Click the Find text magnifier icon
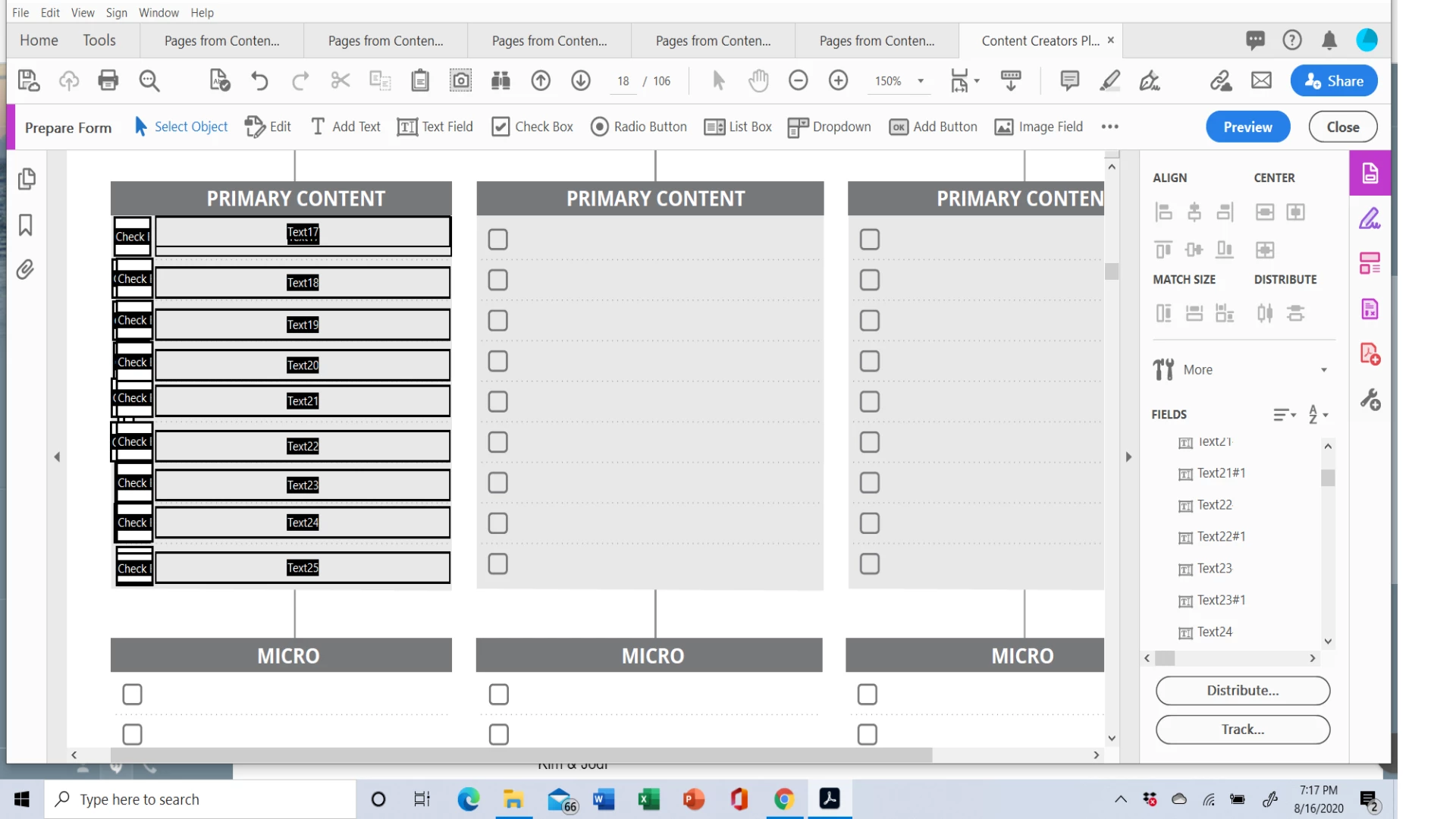This screenshot has height=819, width=1456. click(149, 80)
